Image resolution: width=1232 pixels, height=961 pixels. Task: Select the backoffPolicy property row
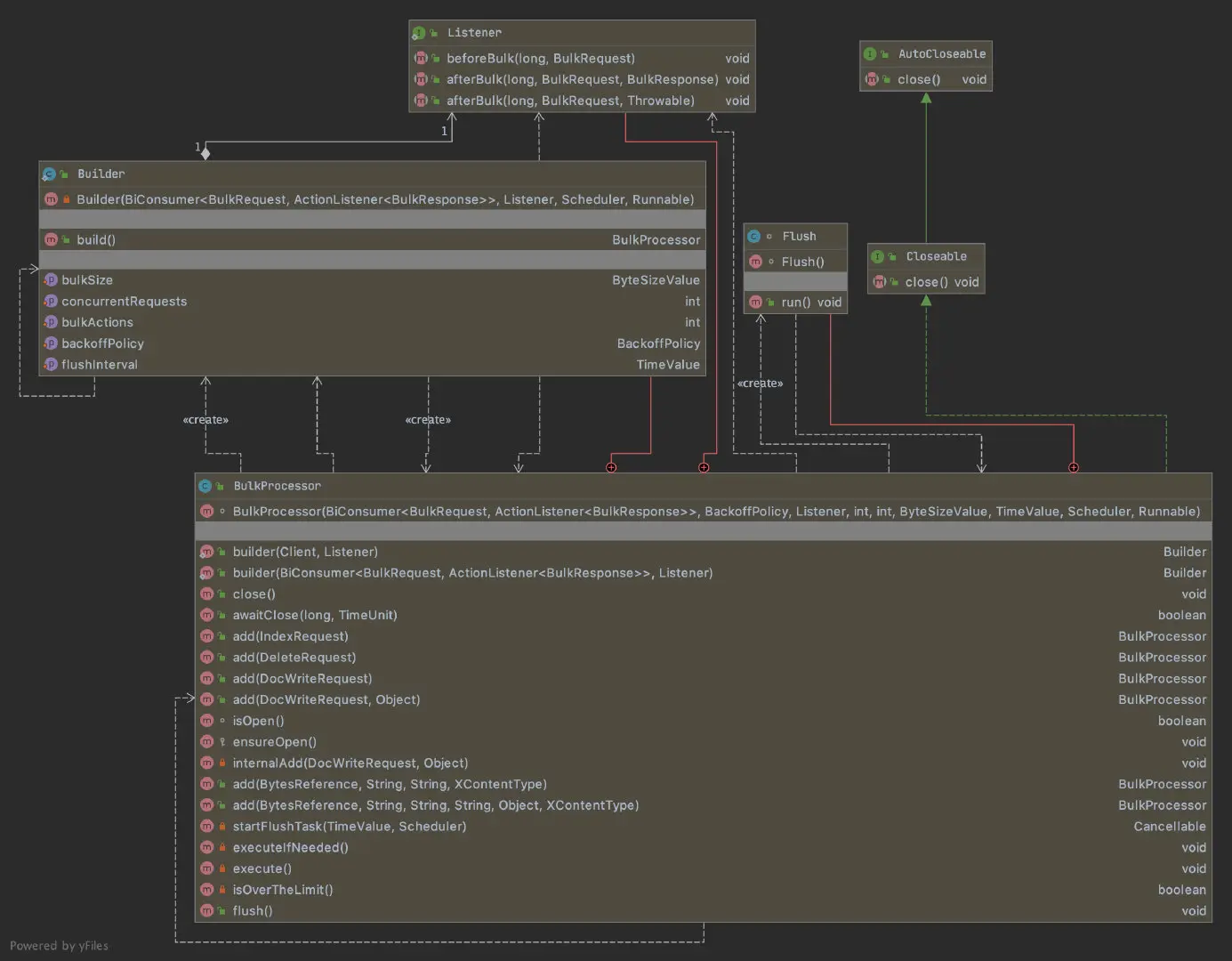(x=373, y=343)
